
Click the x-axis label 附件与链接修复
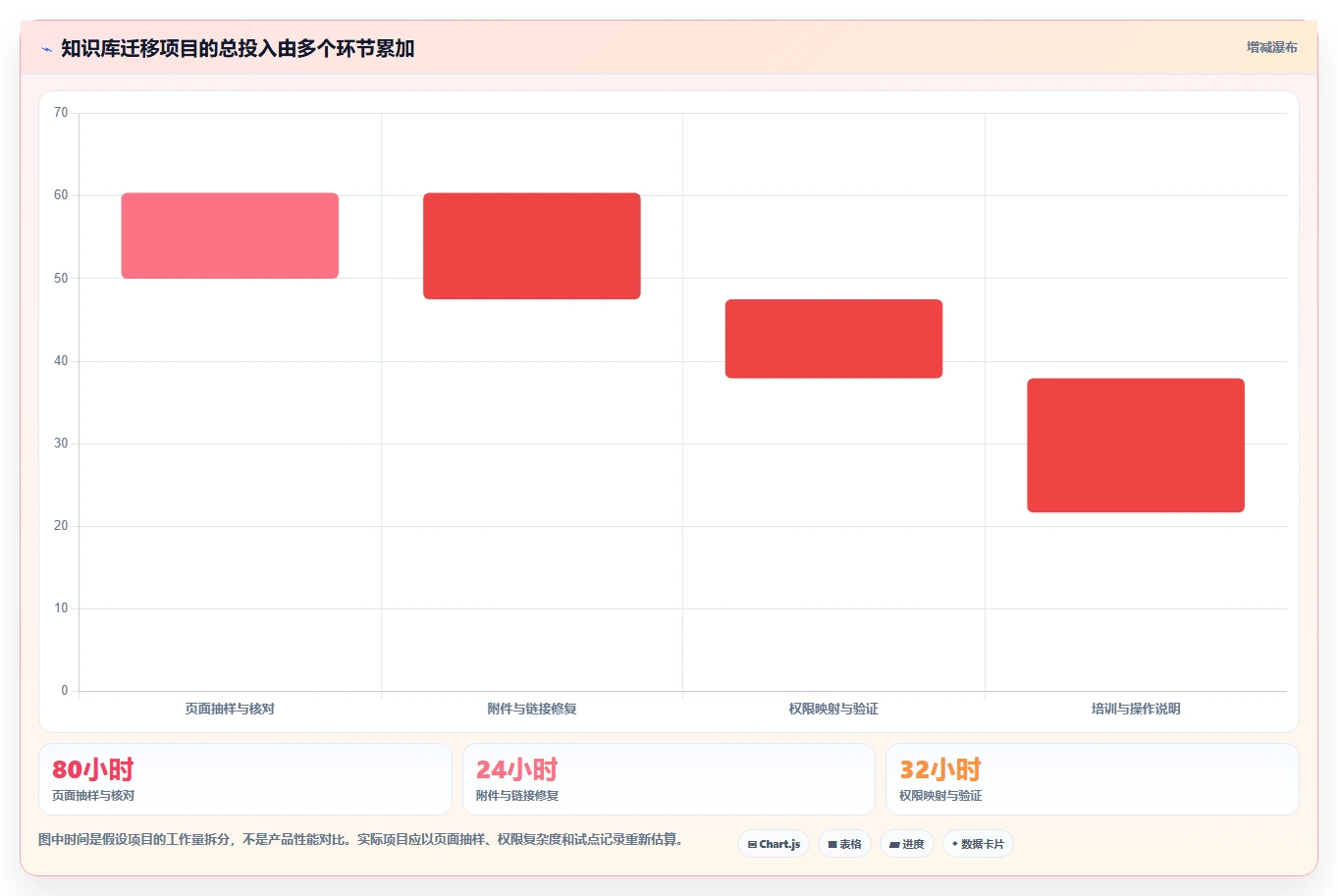pyautogui.click(x=532, y=709)
